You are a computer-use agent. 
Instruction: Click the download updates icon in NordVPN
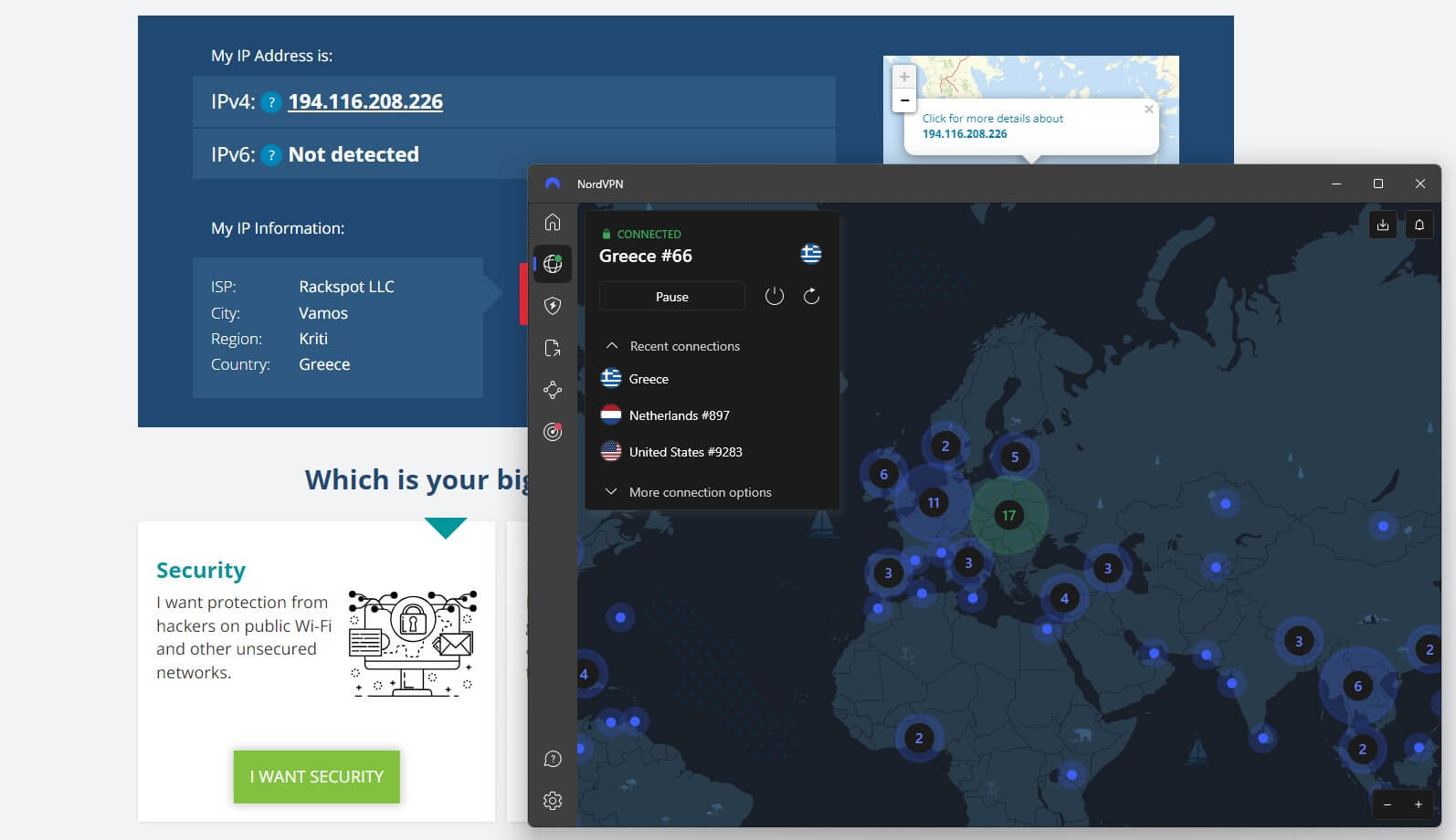tap(1383, 225)
